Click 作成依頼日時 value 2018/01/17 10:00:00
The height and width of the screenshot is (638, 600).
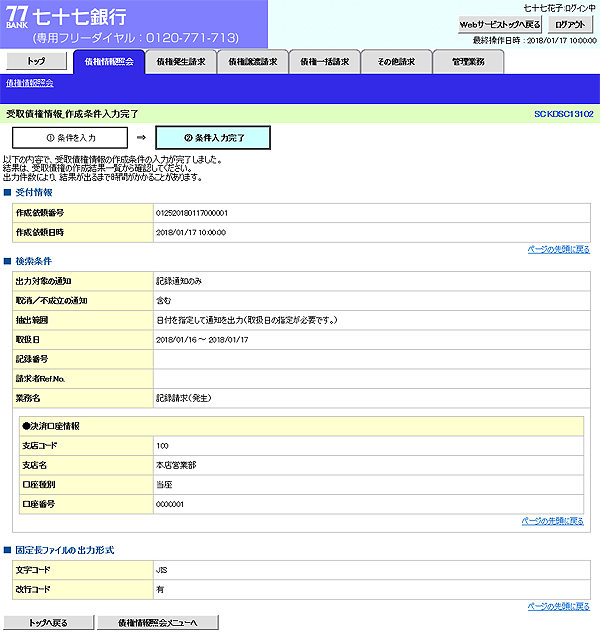[x=191, y=233]
